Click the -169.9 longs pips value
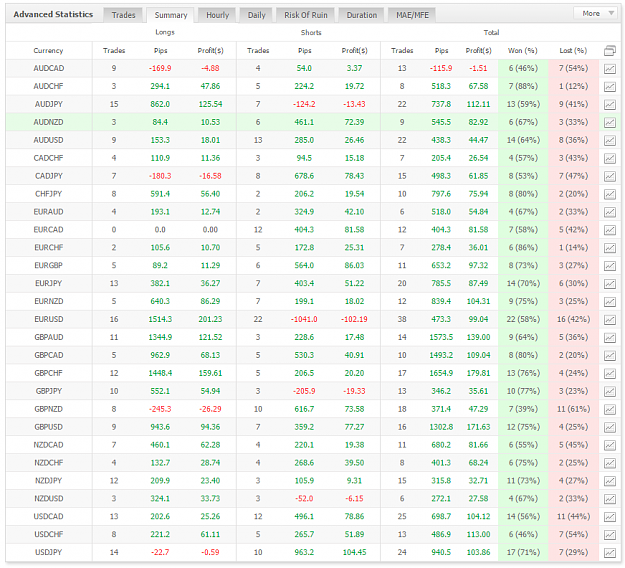The image size is (625, 568). click(160, 68)
